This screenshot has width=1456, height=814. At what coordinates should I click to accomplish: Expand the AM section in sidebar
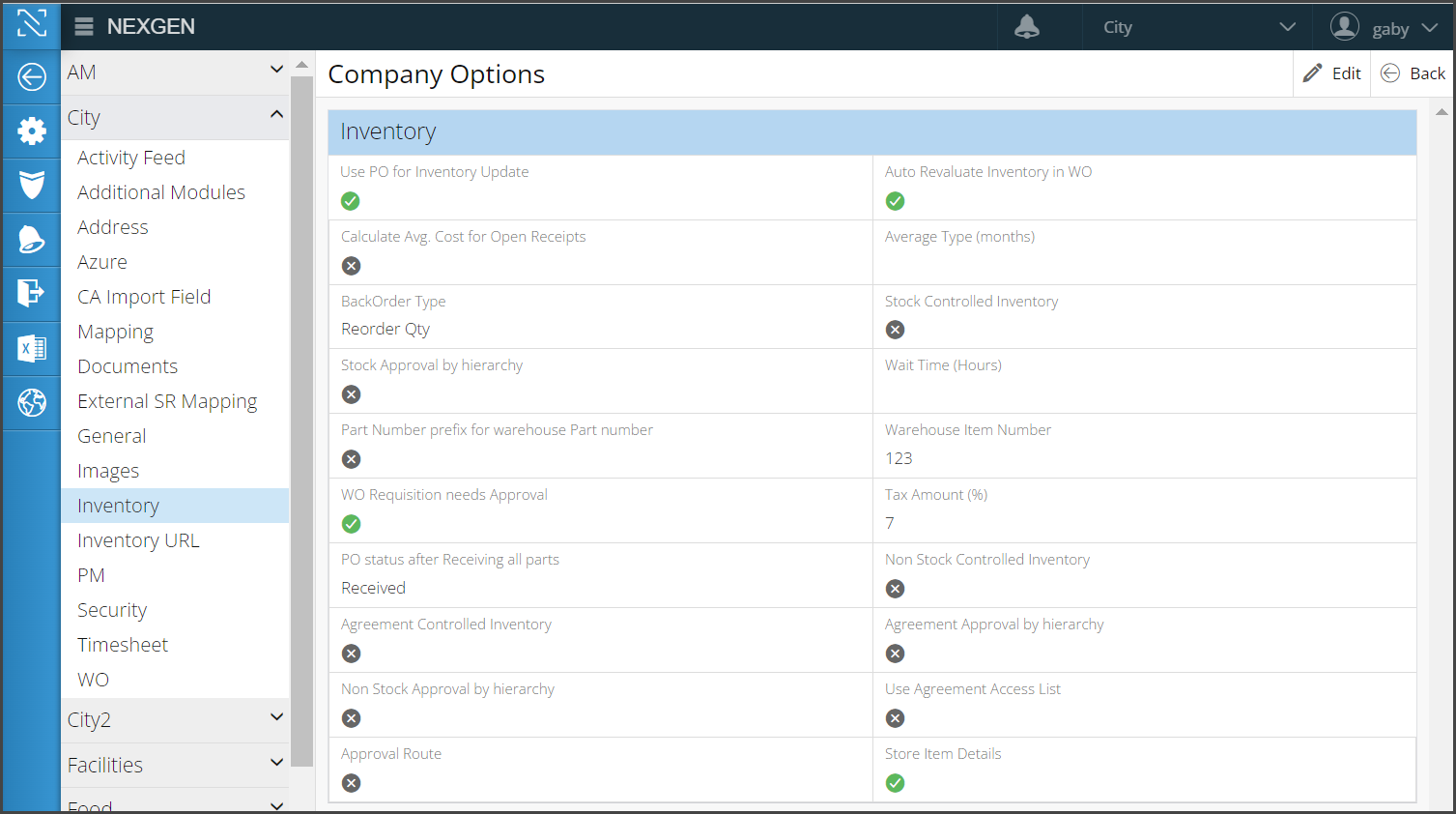175,73
